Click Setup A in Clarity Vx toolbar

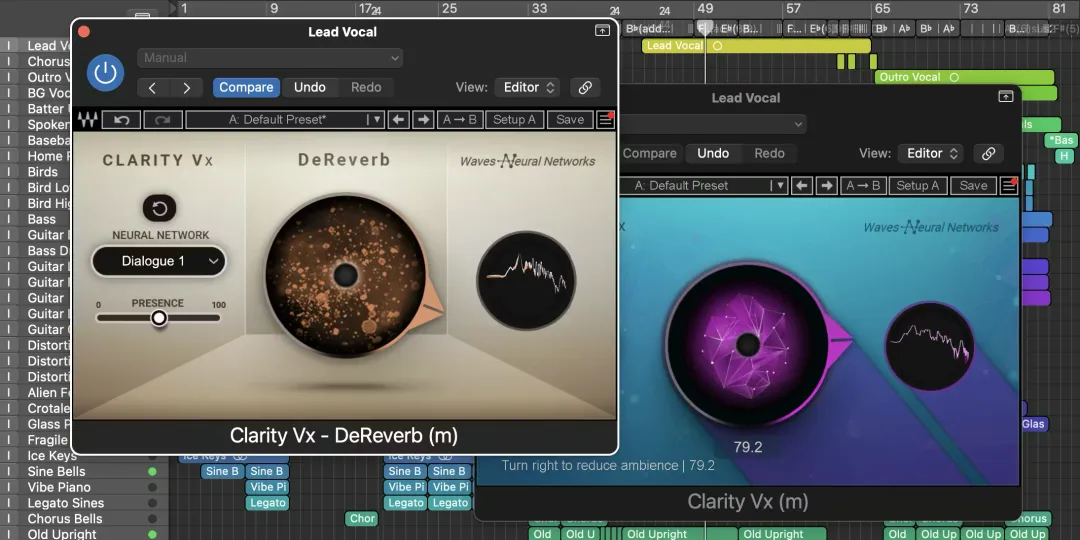pyautogui.click(x=918, y=186)
